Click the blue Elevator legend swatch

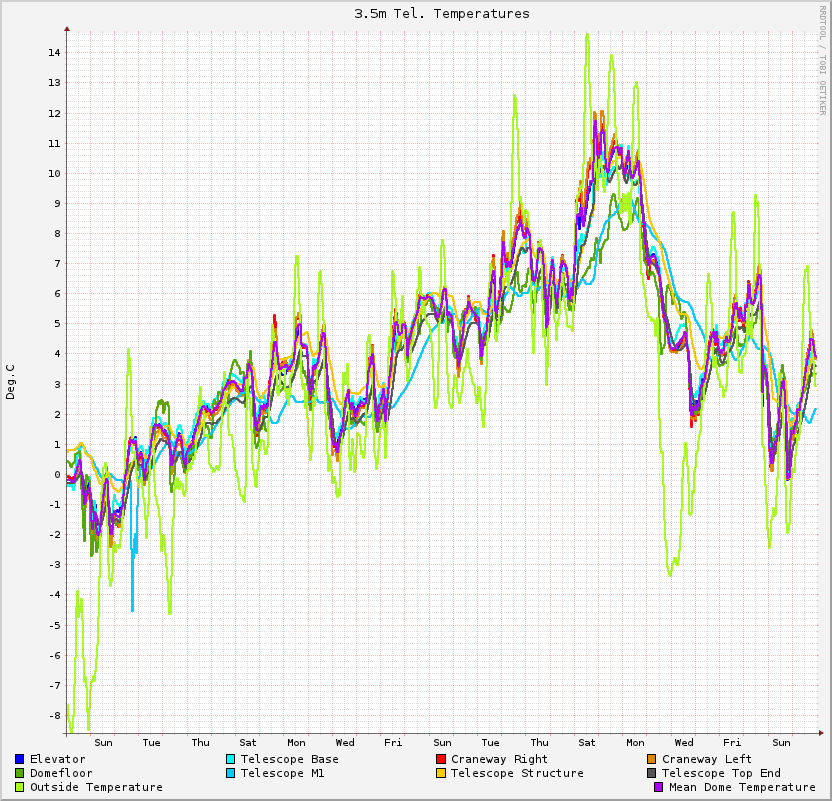point(20,759)
